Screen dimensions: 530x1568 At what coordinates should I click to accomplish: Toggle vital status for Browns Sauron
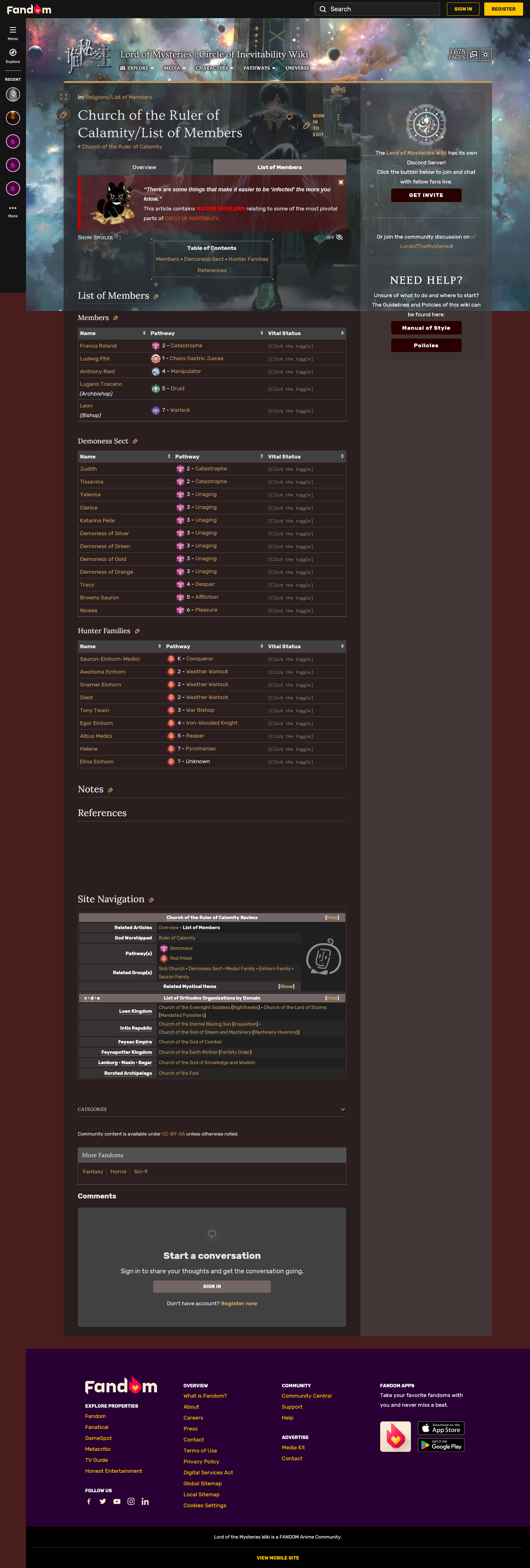[x=291, y=598]
